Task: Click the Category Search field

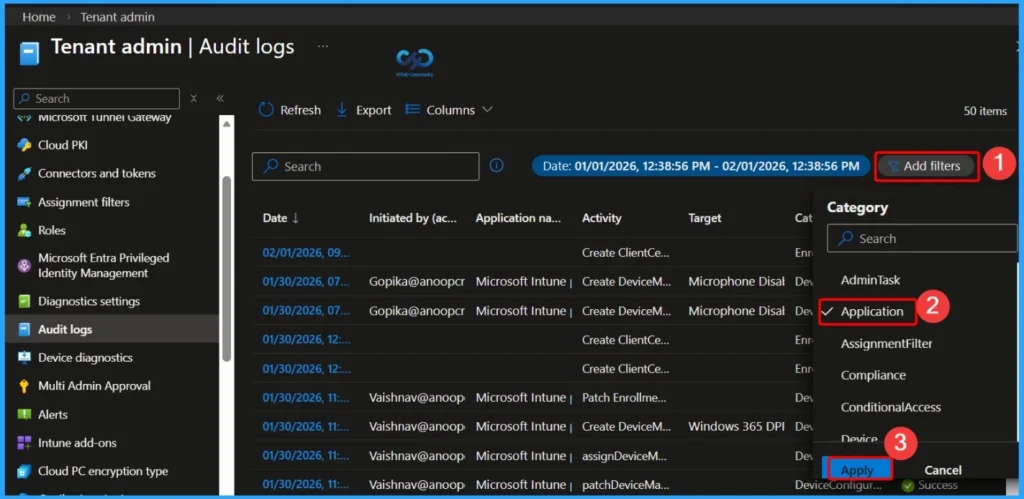Action: pyautogui.click(x=921, y=238)
